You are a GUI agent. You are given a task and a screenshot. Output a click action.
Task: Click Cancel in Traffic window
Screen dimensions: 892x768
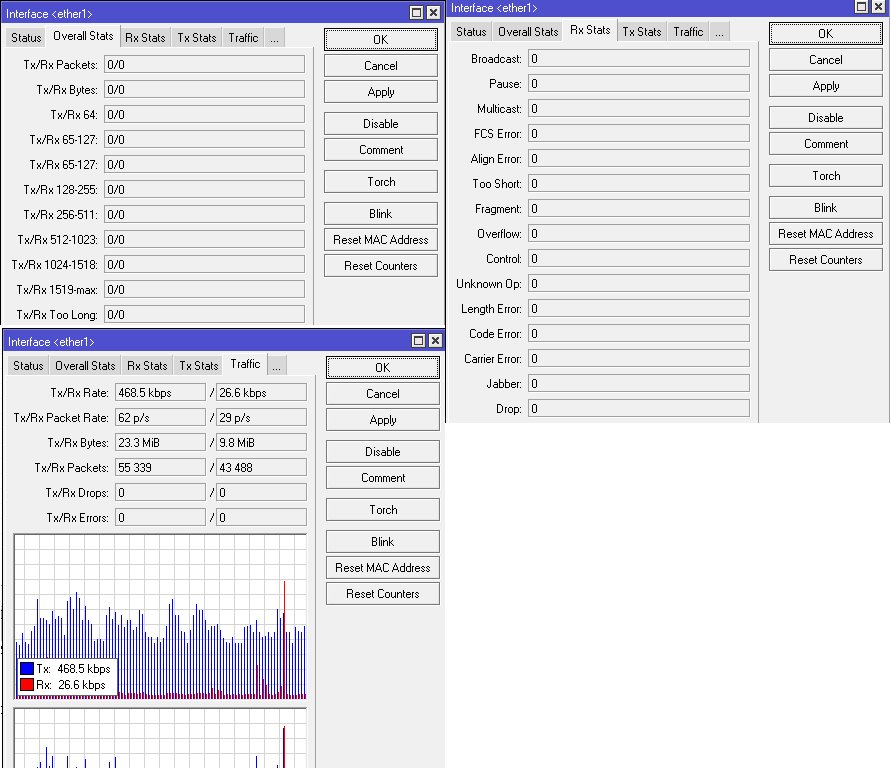click(x=382, y=394)
